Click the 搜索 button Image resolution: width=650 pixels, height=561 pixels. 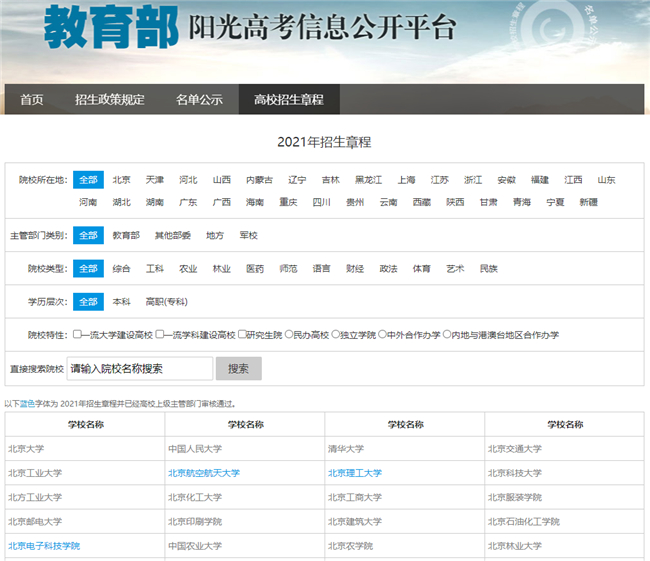(x=239, y=368)
